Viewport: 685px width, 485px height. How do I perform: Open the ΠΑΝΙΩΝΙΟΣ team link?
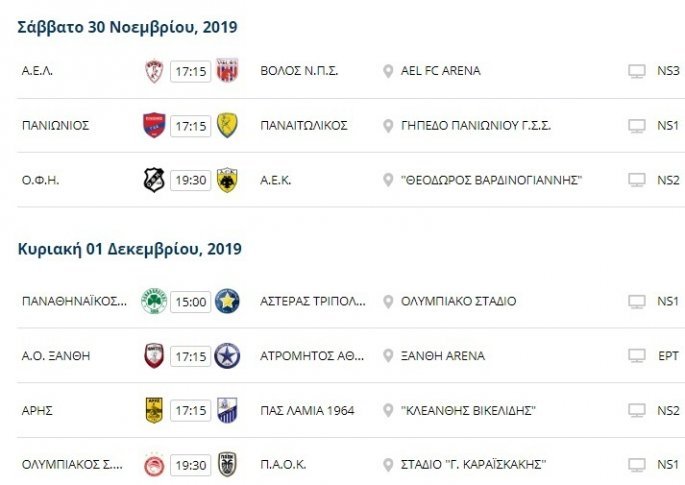[56, 126]
